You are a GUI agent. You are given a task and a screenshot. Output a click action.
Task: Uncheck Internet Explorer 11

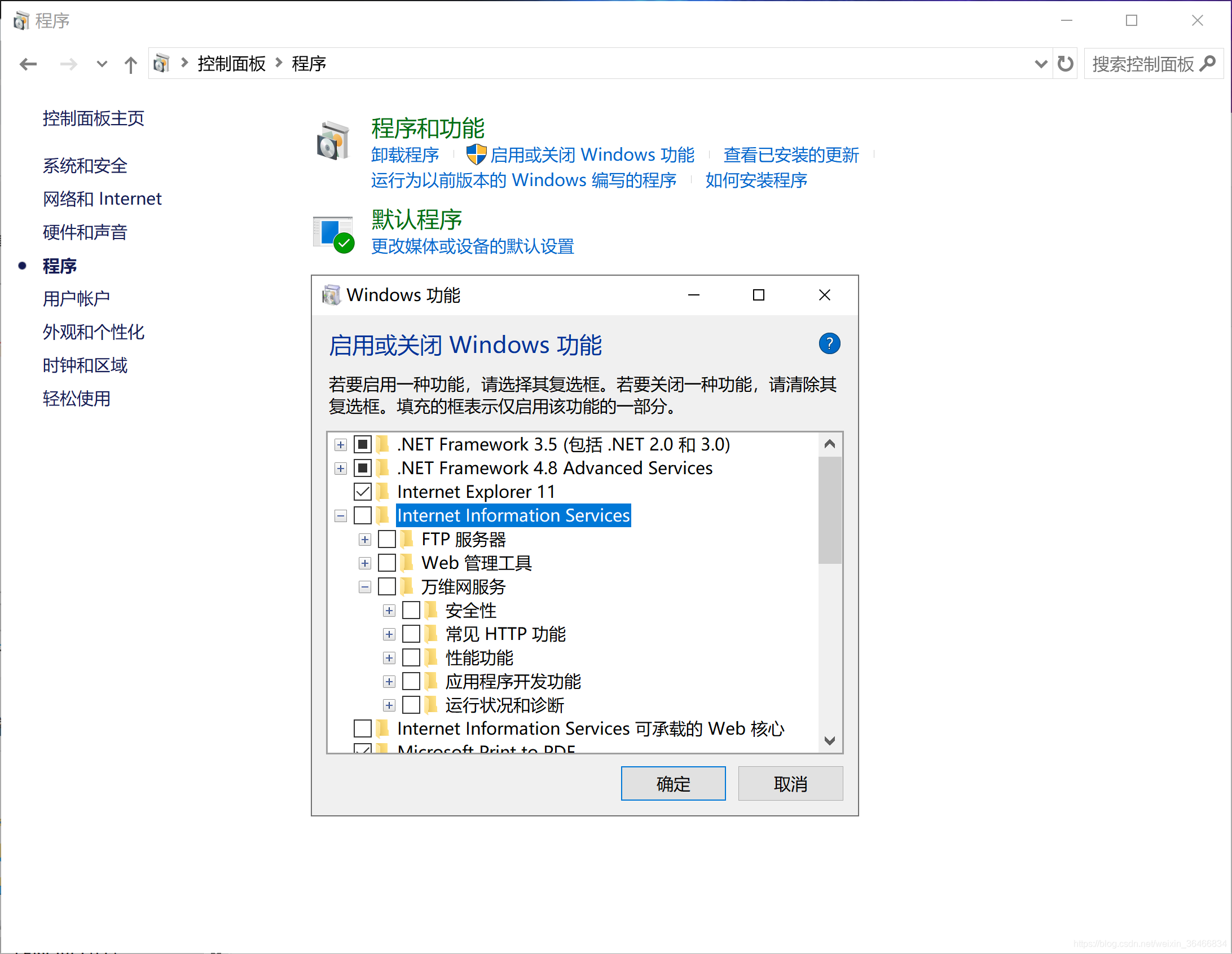[363, 492]
